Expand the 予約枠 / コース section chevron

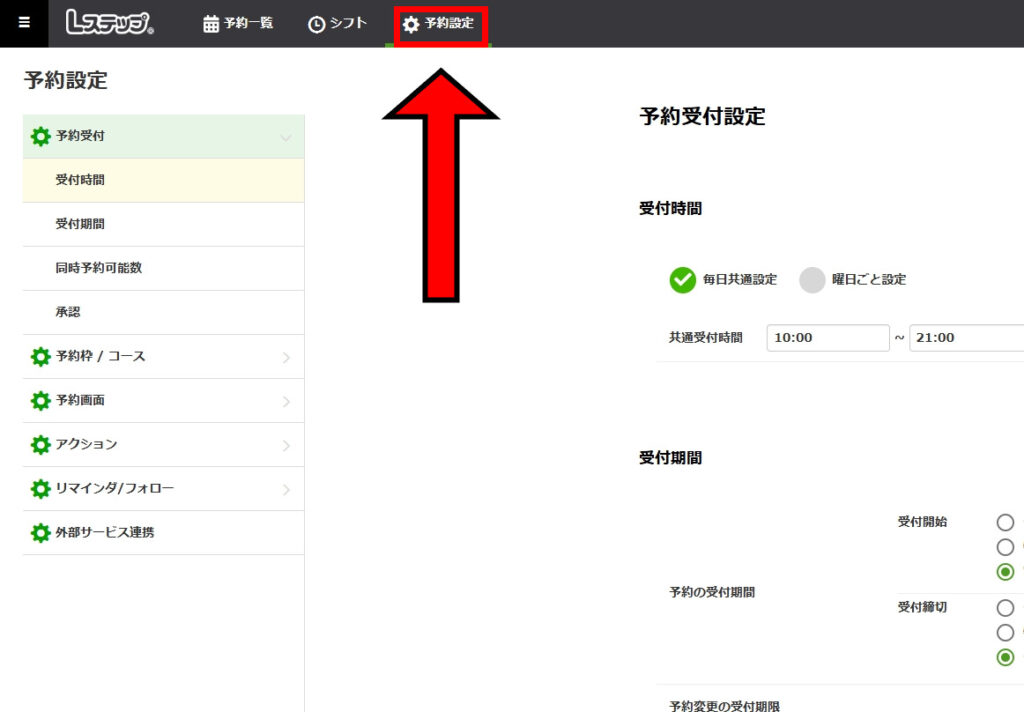[x=286, y=357]
